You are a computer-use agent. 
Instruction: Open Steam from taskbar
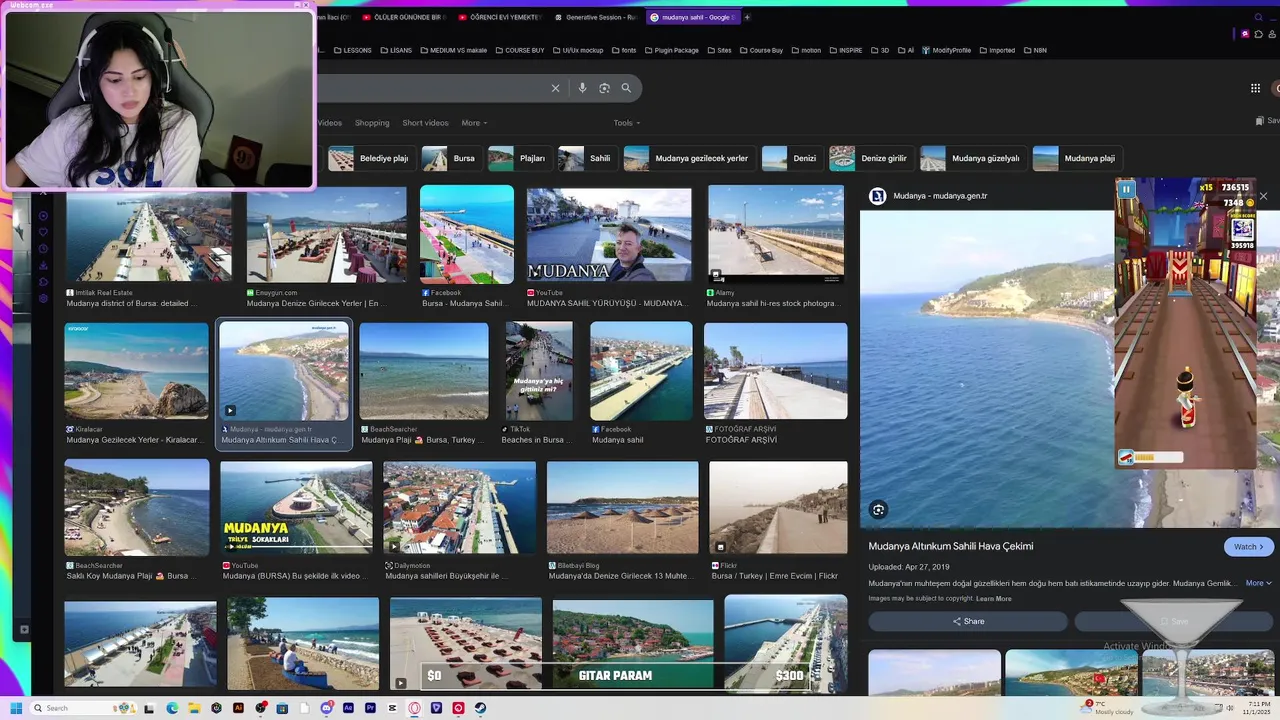tap(480, 708)
